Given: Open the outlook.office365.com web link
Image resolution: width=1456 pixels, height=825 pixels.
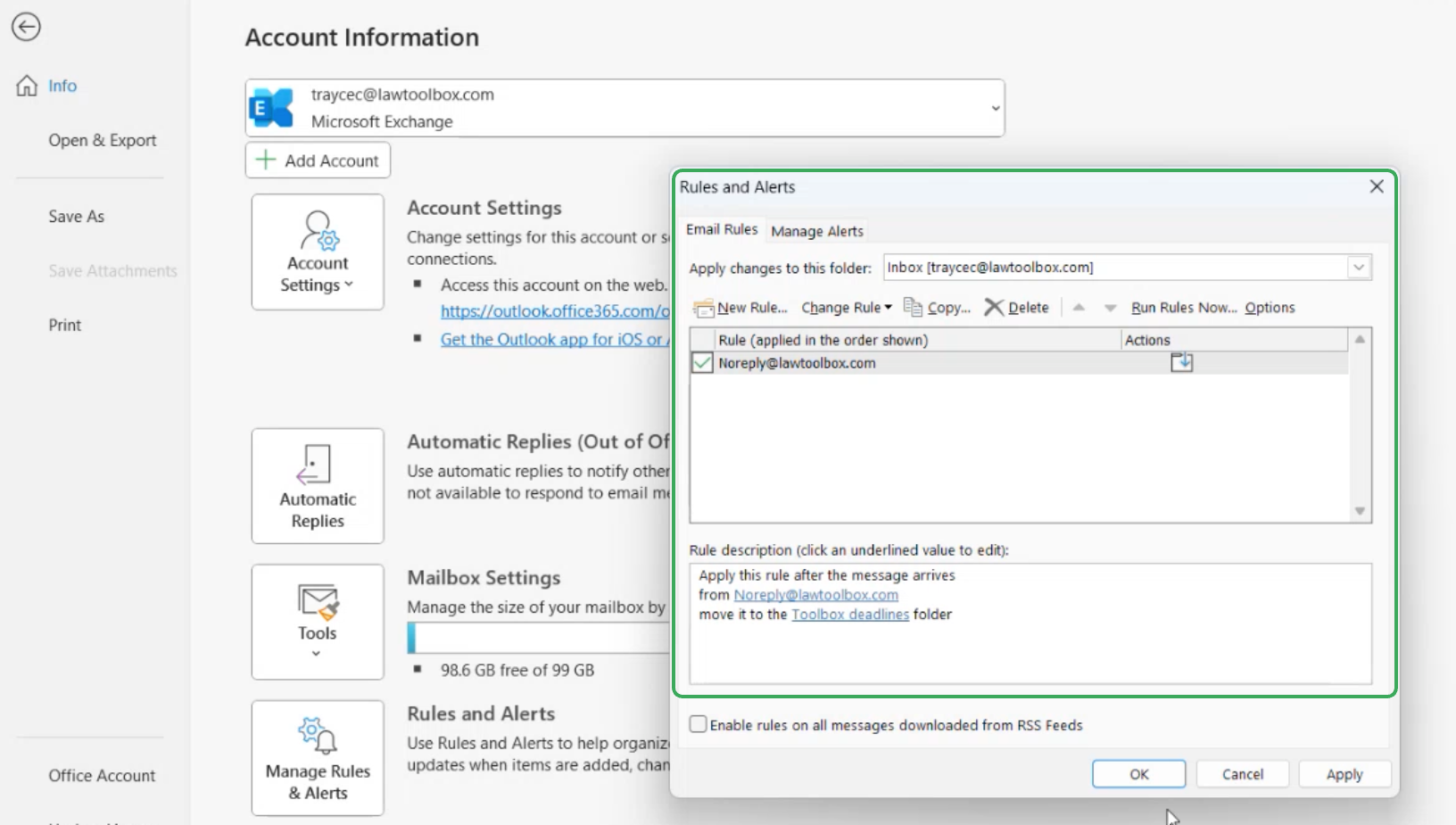Looking at the screenshot, I should 555,311.
